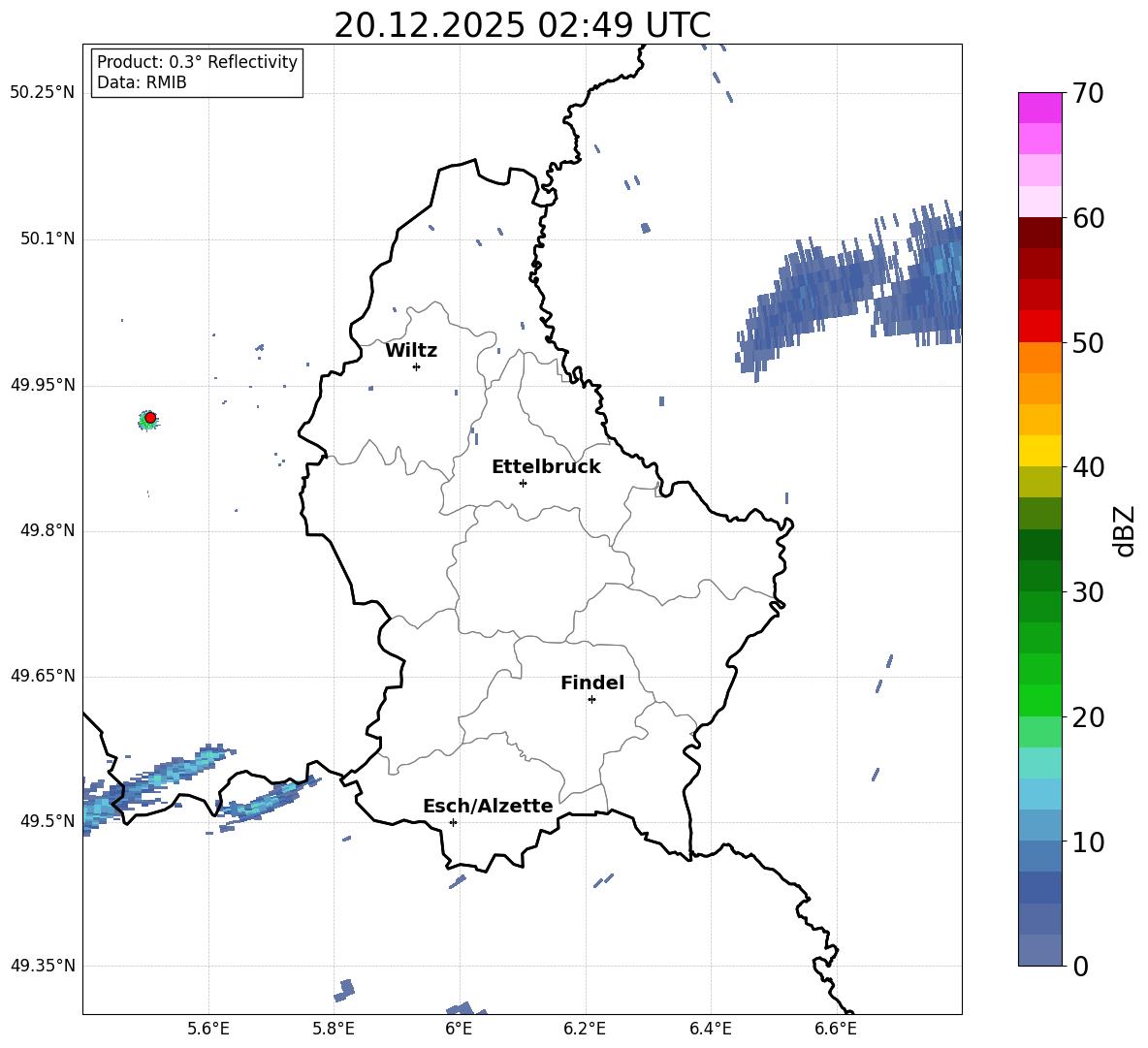Click the colorbar tick label 50
Image resolution: width=1148 pixels, height=1048 pixels.
click(1088, 342)
